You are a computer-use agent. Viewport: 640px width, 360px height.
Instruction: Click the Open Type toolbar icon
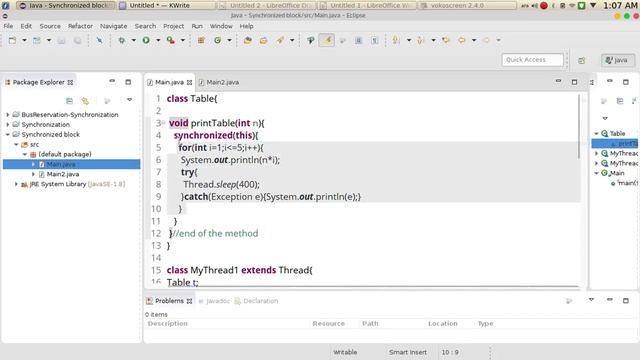point(247,40)
